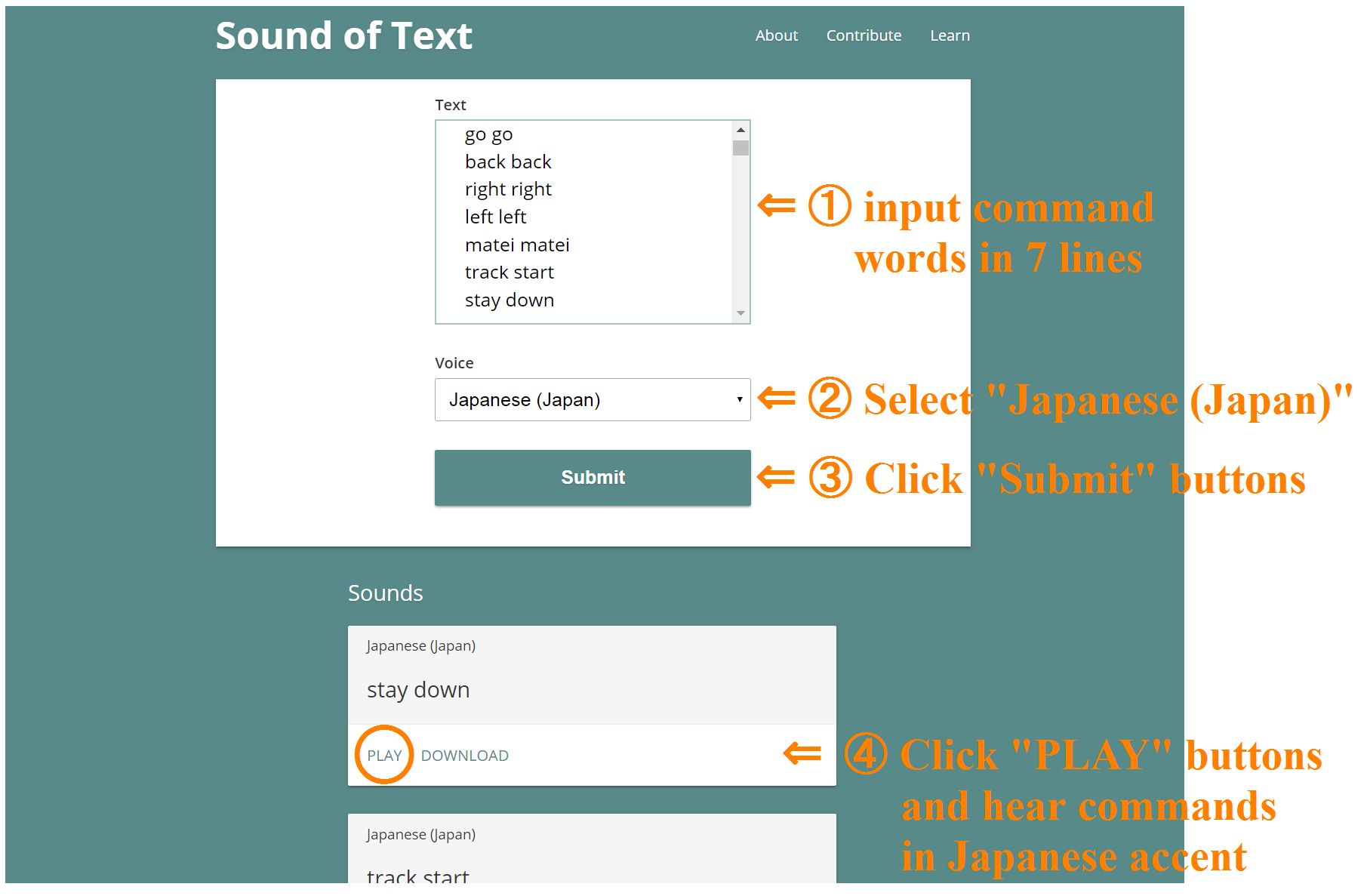The width and height of the screenshot is (1367, 896).
Task: Select the line "track start" in the textarea
Action: [x=509, y=272]
